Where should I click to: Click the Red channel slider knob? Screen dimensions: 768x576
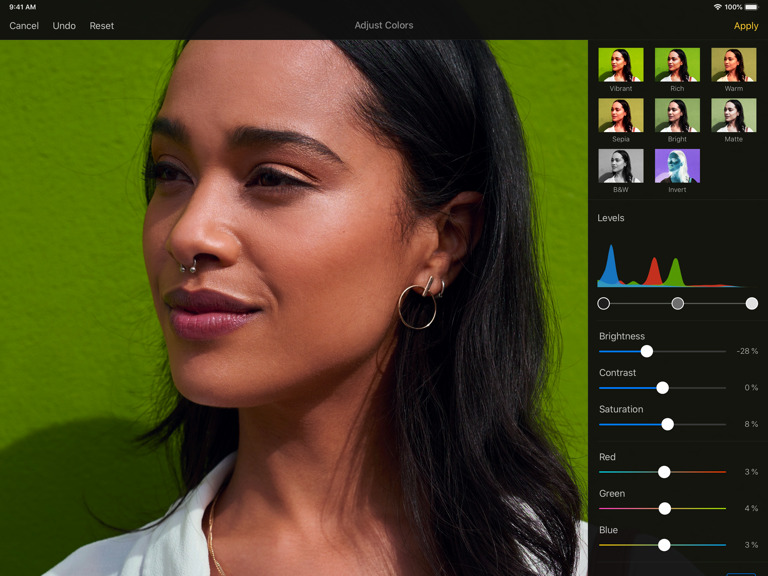click(x=664, y=472)
